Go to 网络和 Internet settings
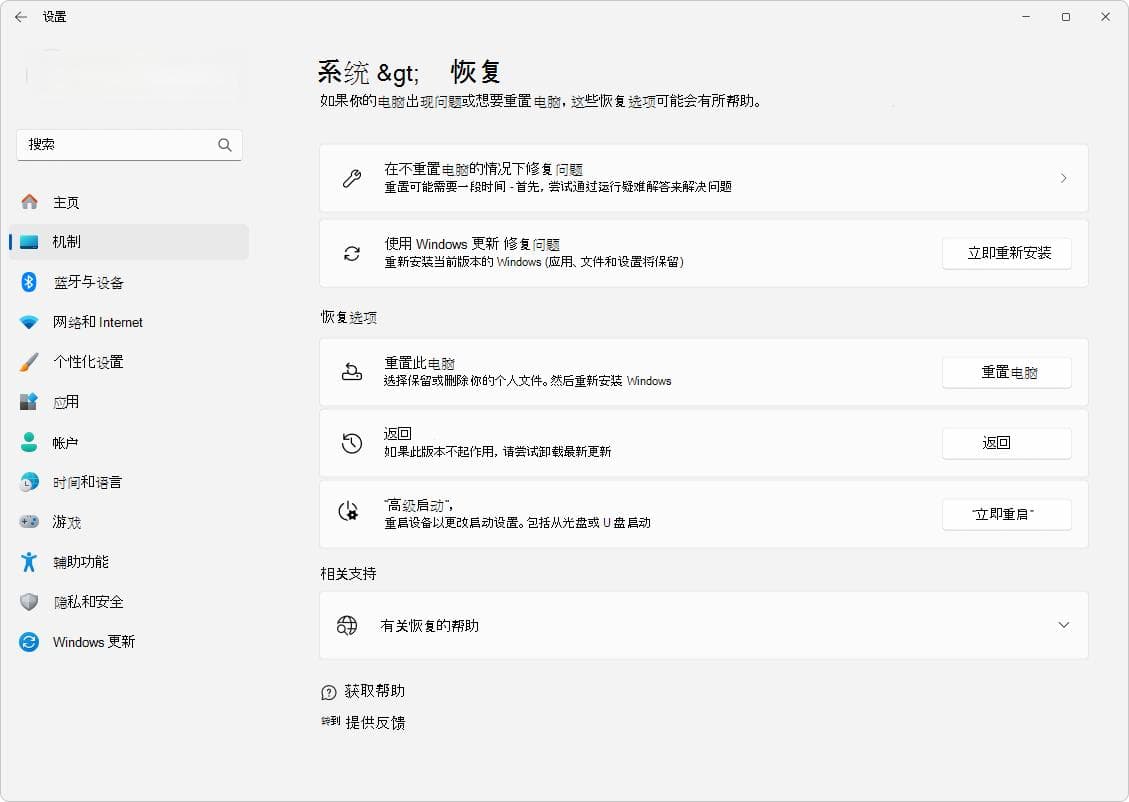The image size is (1129, 802). coord(129,322)
